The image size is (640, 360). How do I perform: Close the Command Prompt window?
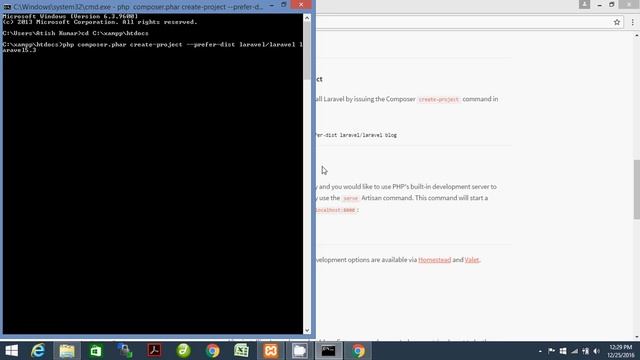coord(301,4)
